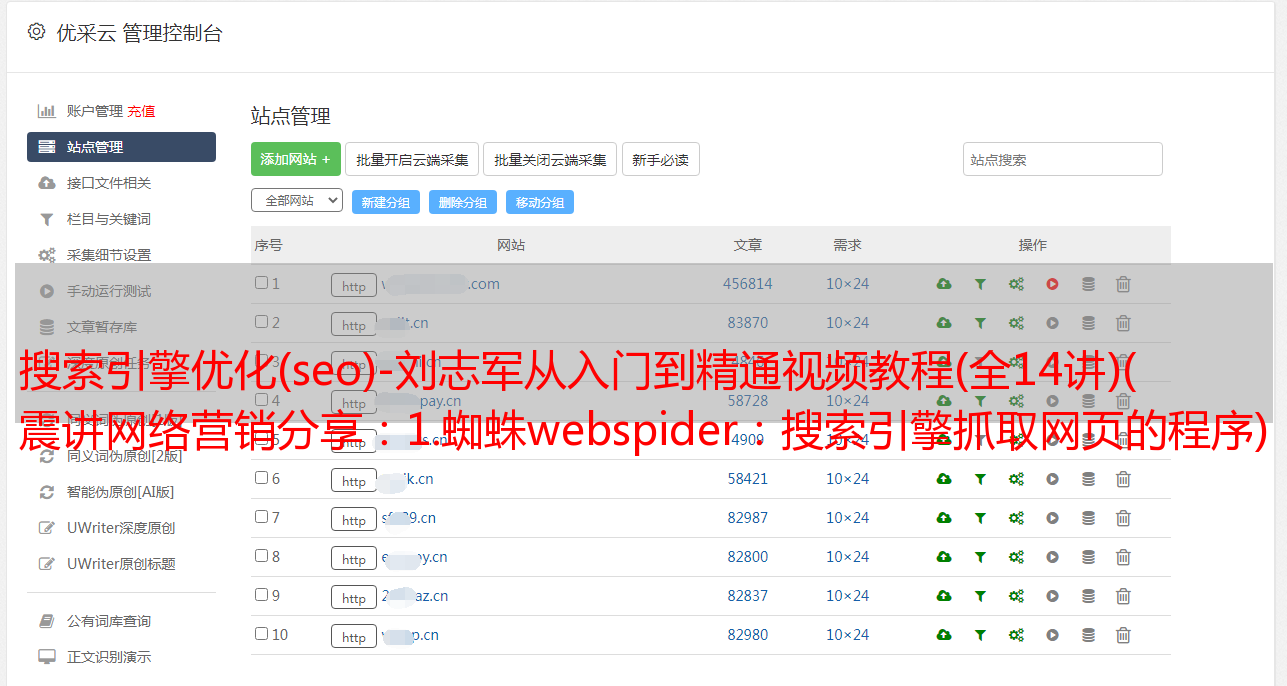Click article count 82987
Screen dimensions: 1287x686
coord(748,518)
